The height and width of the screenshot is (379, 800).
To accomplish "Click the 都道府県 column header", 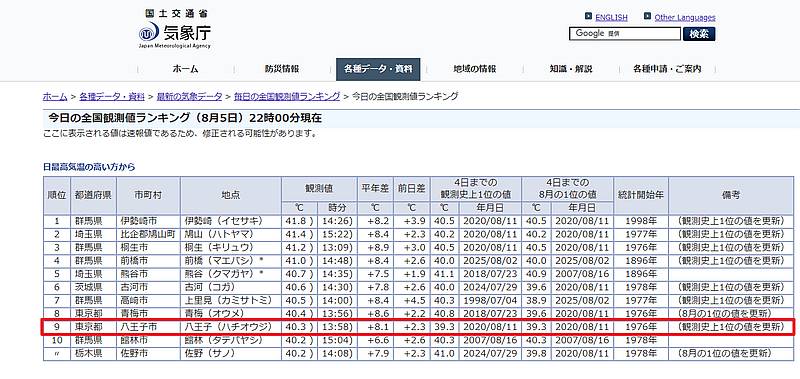I will pos(93,195).
